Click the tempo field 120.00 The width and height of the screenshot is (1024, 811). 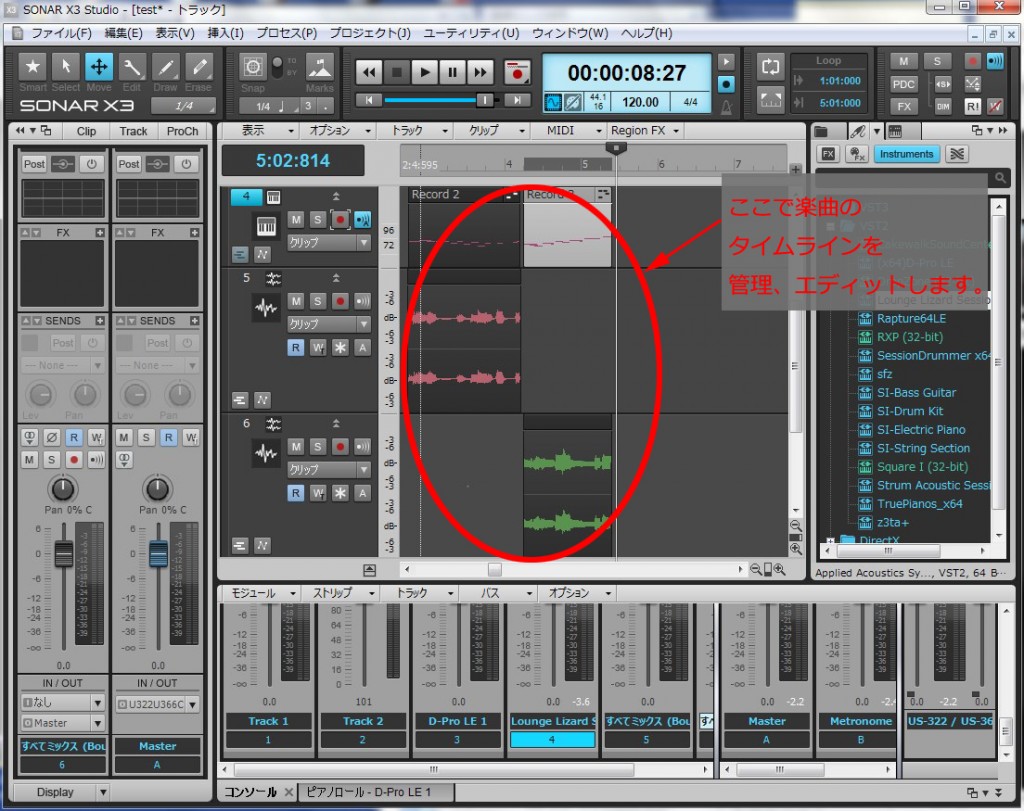(640, 102)
